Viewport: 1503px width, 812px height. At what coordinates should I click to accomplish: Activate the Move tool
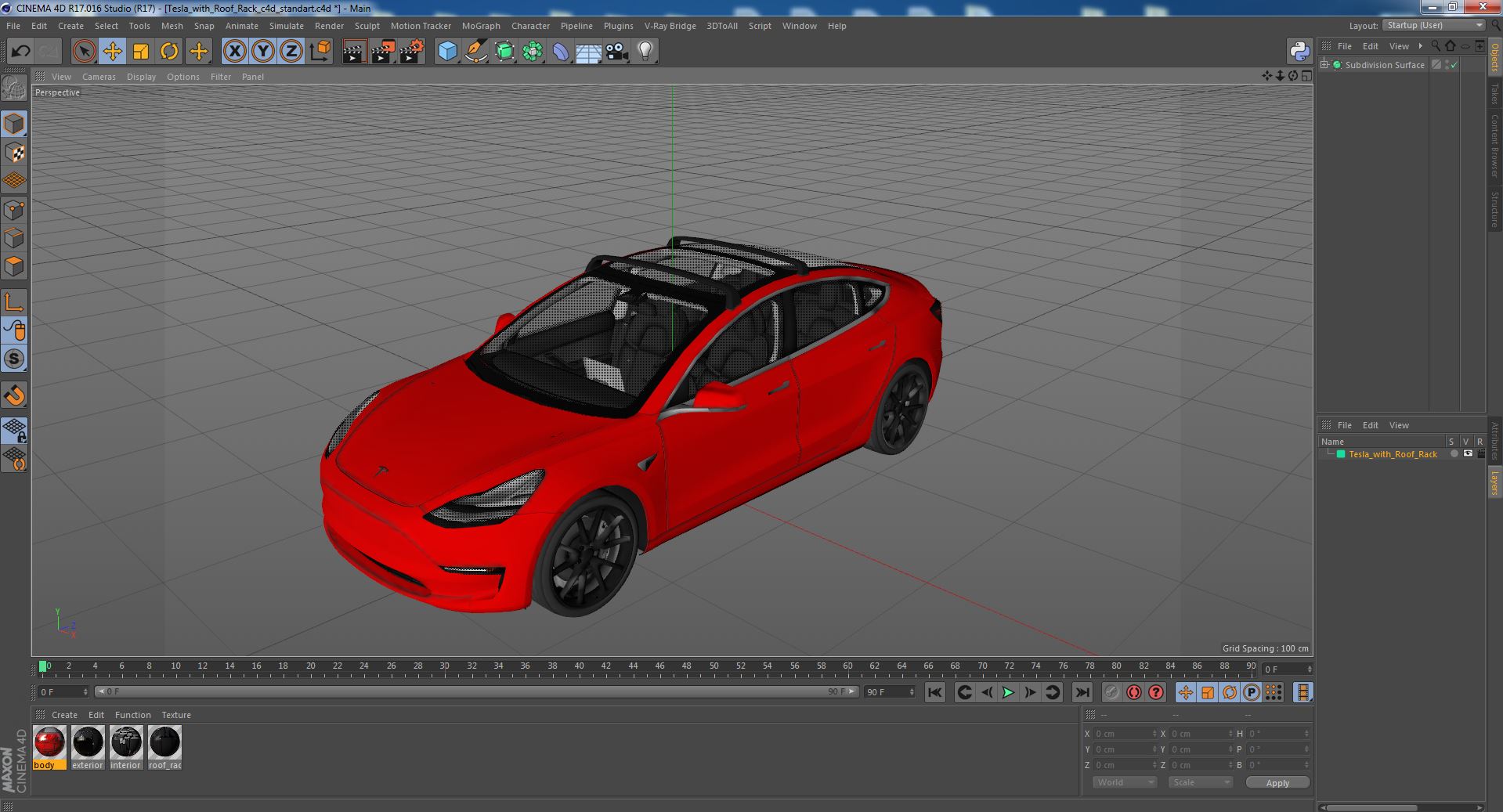(112, 52)
